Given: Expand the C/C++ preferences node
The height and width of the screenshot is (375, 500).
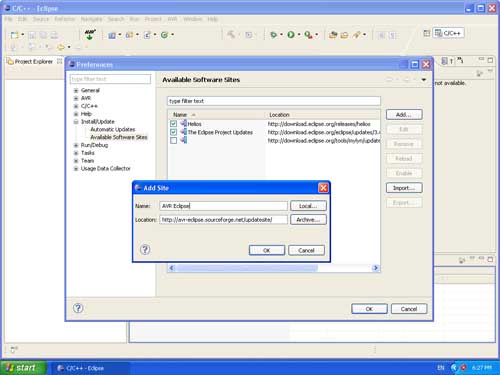Looking at the screenshot, I should 76,106.
